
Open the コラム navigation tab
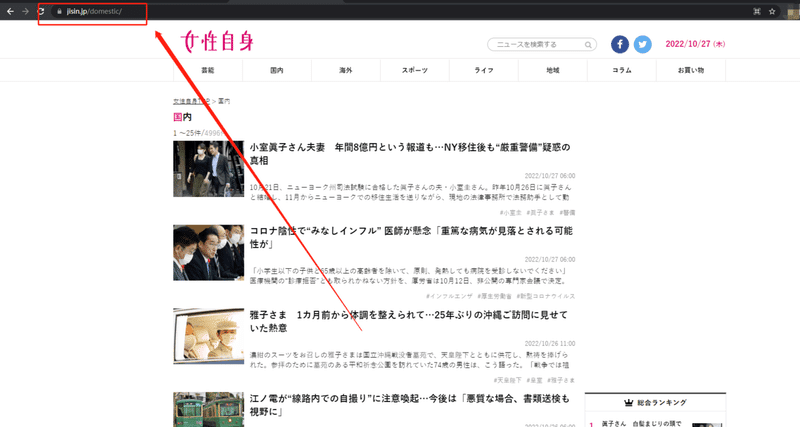point(622,70)
